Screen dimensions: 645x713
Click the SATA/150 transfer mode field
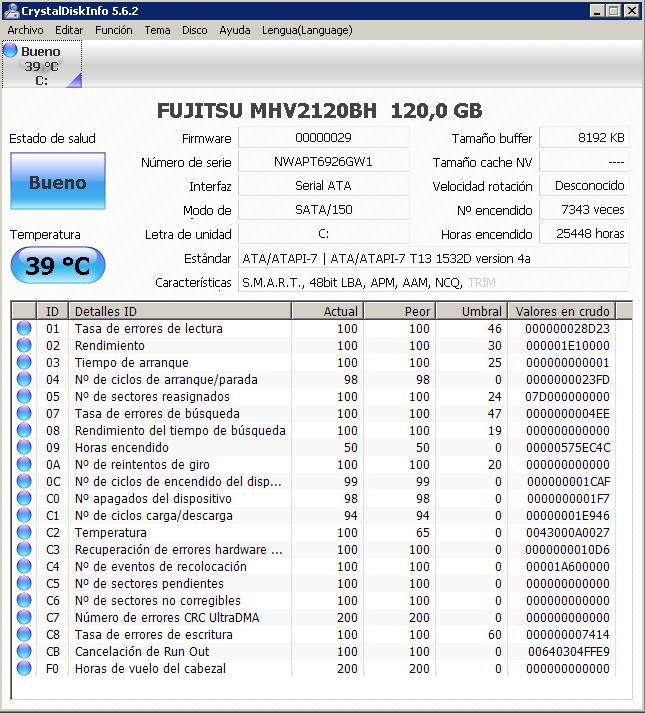pos(323,210)
